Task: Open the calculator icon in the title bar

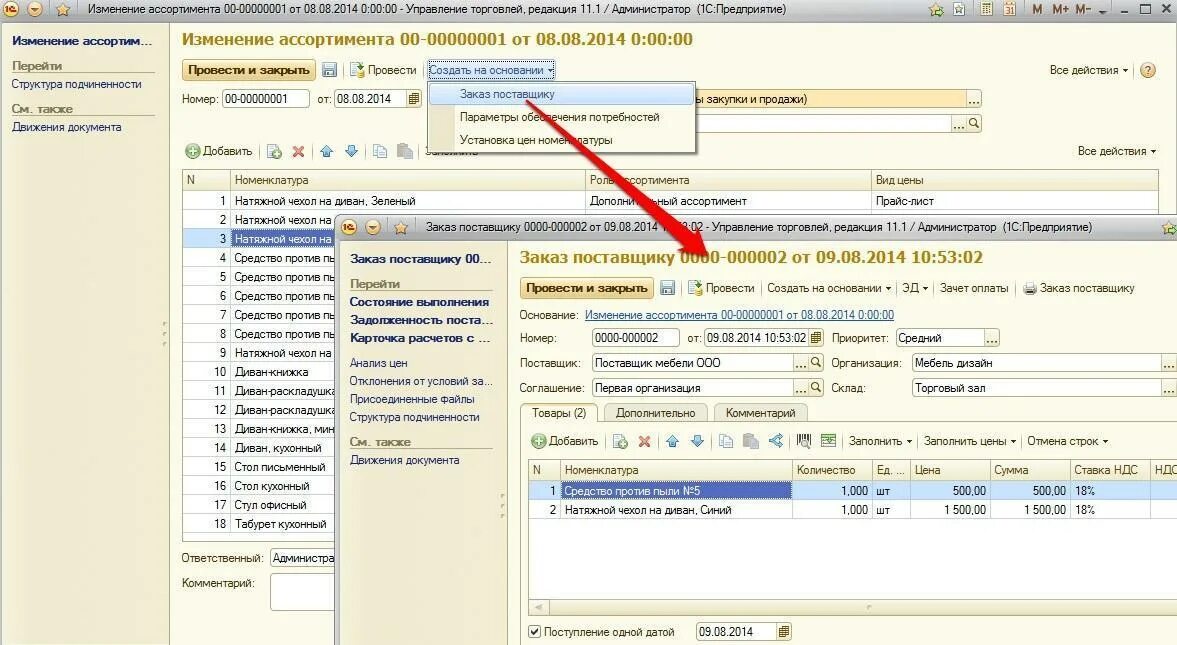Action: [x=987, y=10]
